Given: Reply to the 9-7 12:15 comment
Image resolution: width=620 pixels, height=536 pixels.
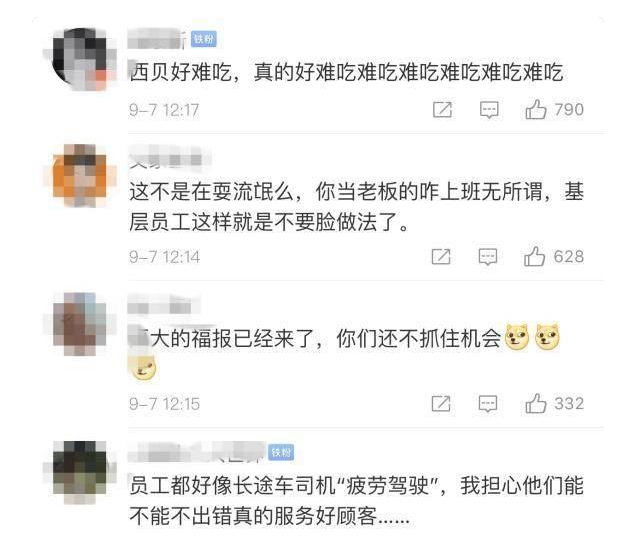Looking at the screenshot, I should 488,404.
